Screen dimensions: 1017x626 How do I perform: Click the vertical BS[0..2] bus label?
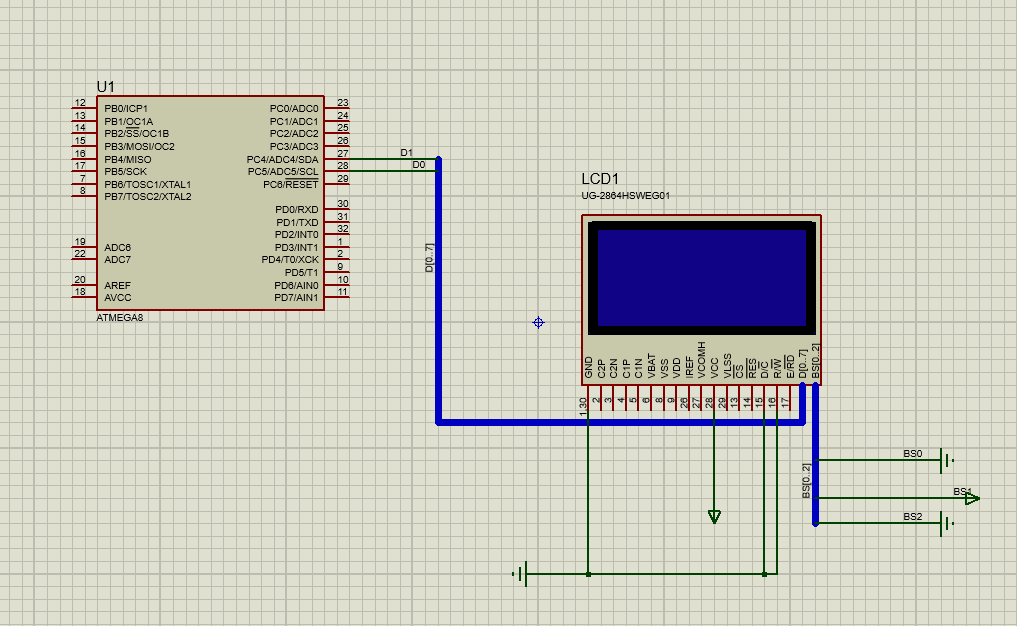click(x=806, y=481)
